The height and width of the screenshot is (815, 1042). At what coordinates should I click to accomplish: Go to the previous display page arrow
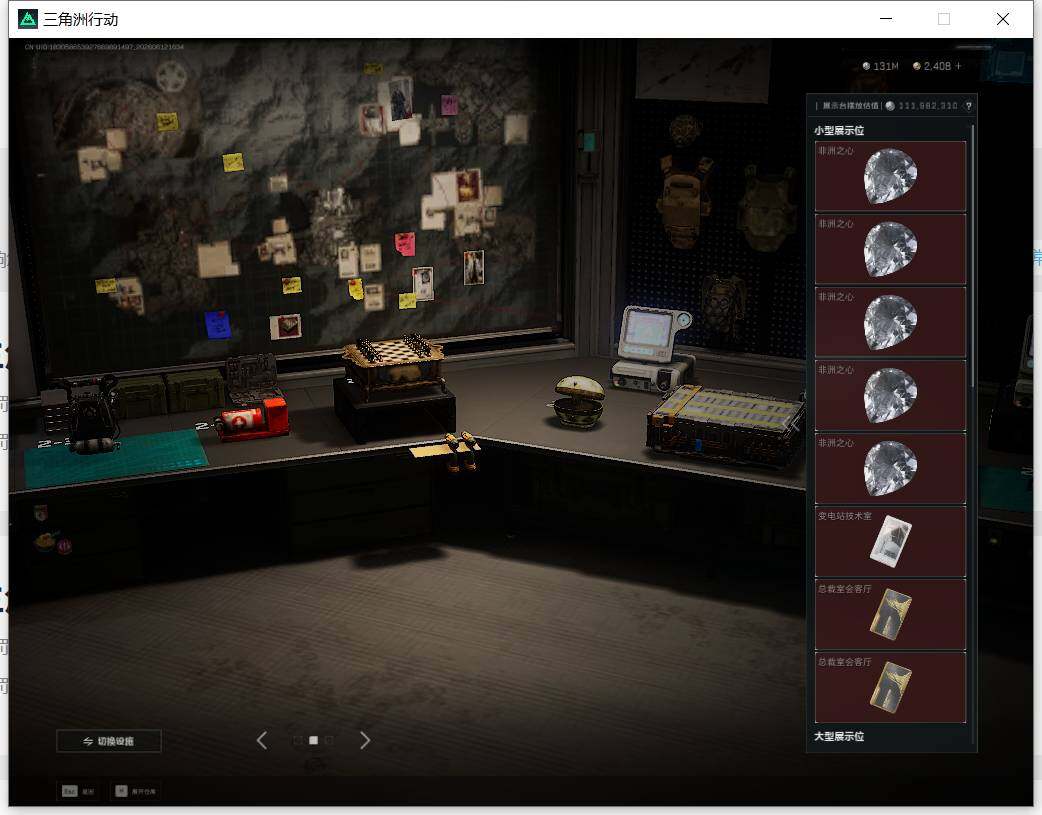click(262, 740)
